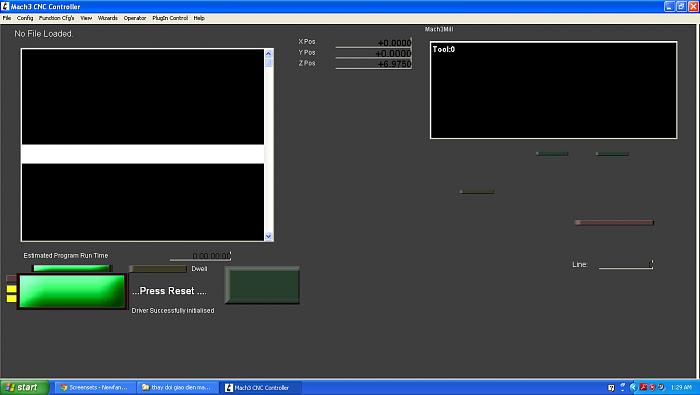Click the Press Reset message text
This screenshot has height=395, width=700.
(x=169, y=291)
